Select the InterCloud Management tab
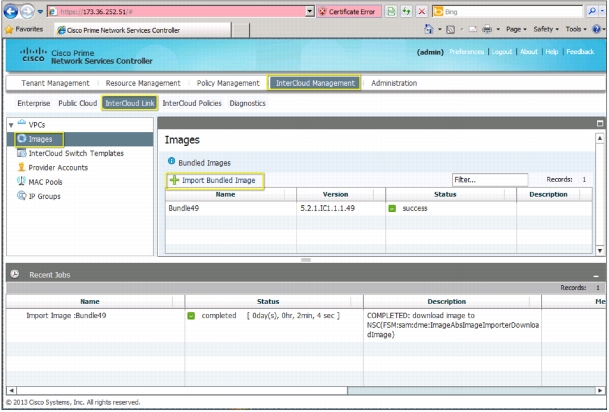 coord(315,83)
